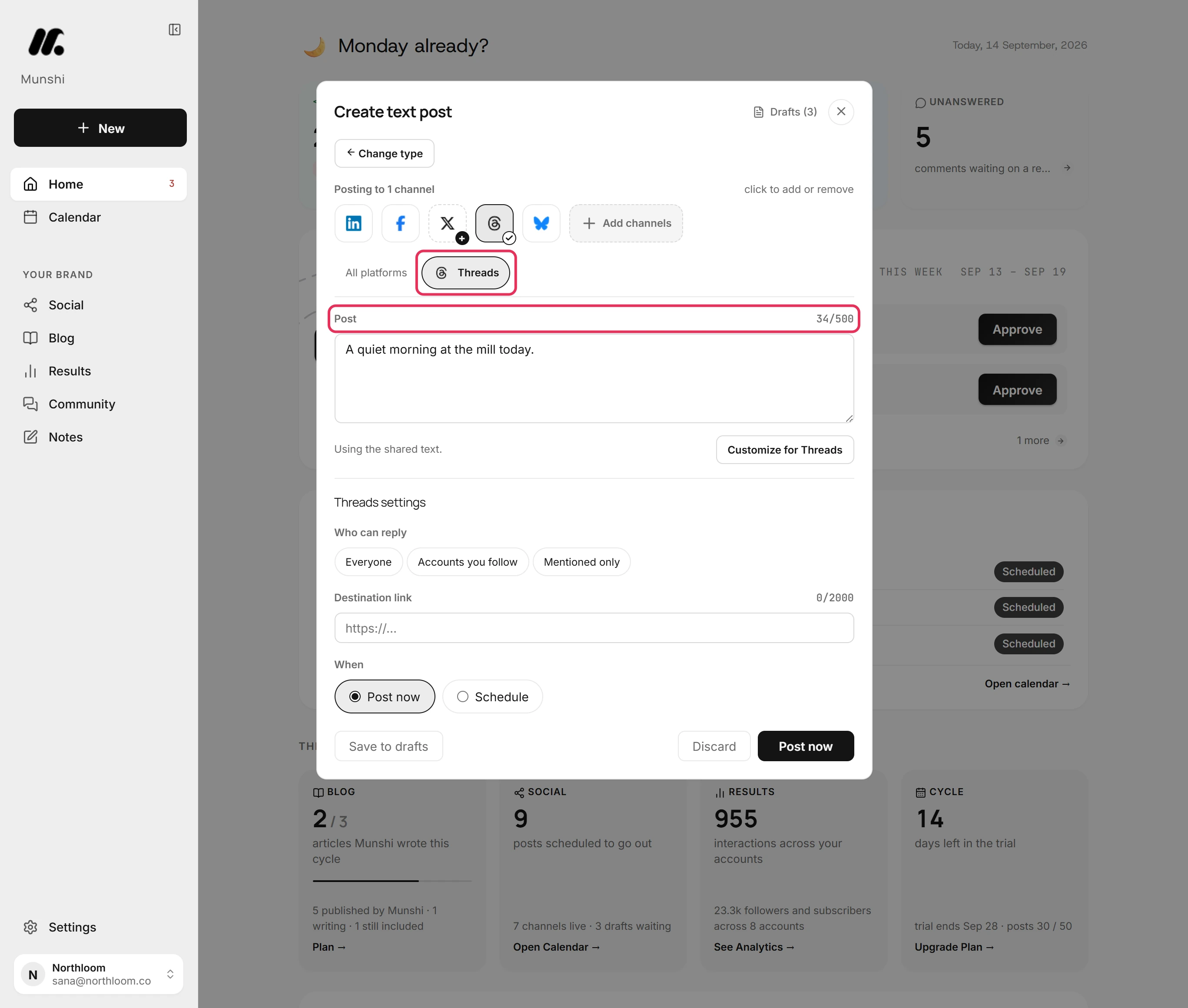Open Results section
Image resolution: width=1188 pixels, height=1008 pixels.
[x=98, y=371]
